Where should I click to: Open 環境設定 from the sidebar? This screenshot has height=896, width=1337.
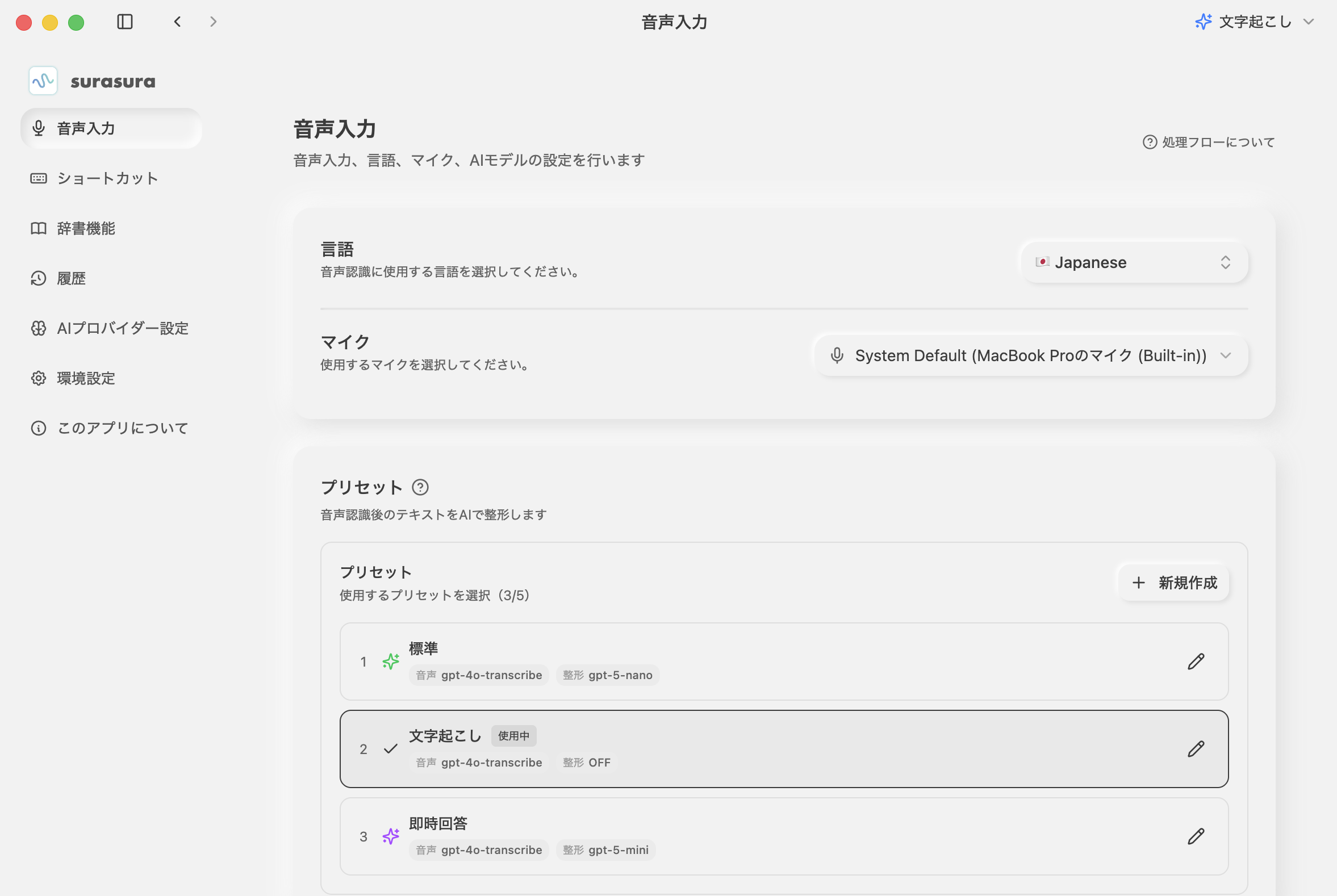coord(38,378)
